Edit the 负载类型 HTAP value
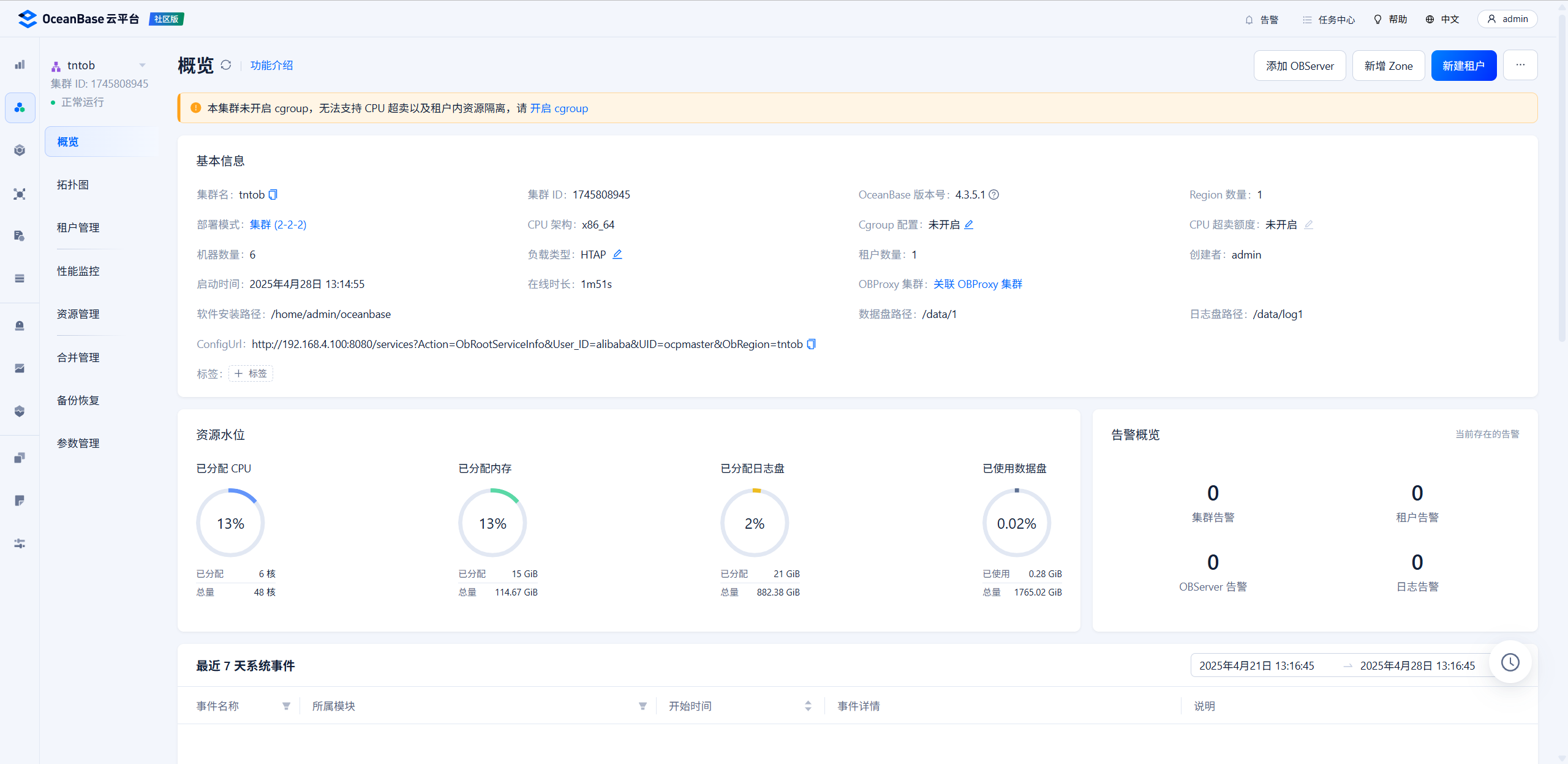The height and width of the screenshot is (764, 1568). click(x=617, y=254)
